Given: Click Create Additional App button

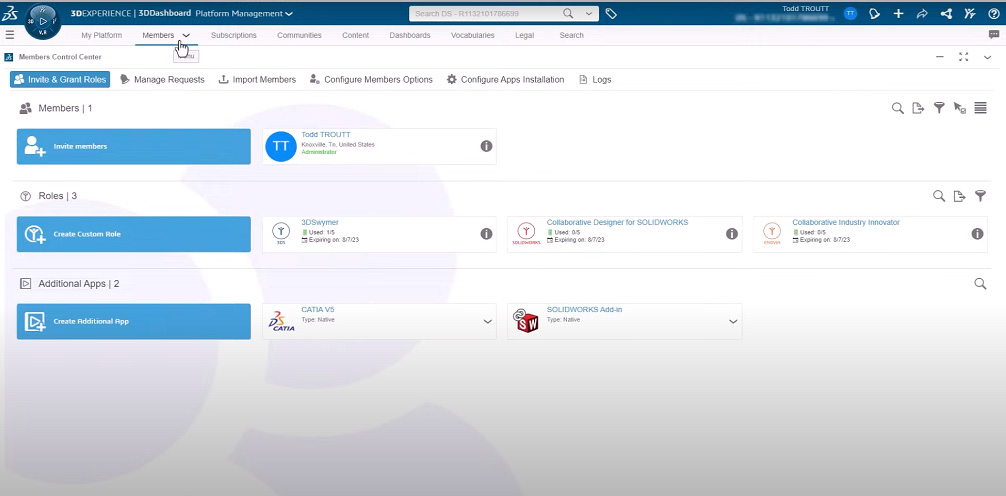Looking at the screenshot, I should pyautogui.click(x=133, y=321).
